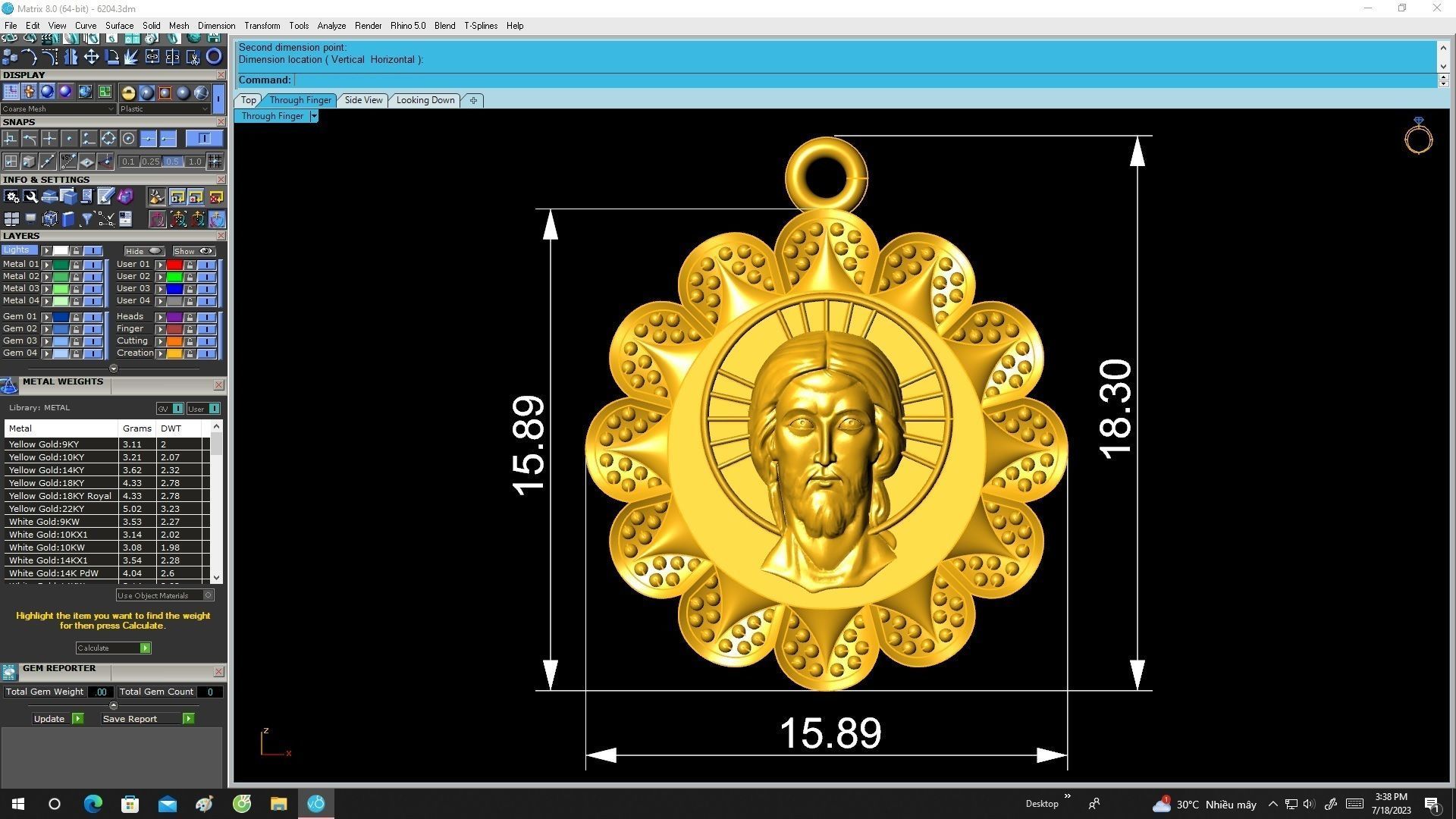Enable Use Object Materials option
The image size is (1456, 819).
click(x=165, y=595)
